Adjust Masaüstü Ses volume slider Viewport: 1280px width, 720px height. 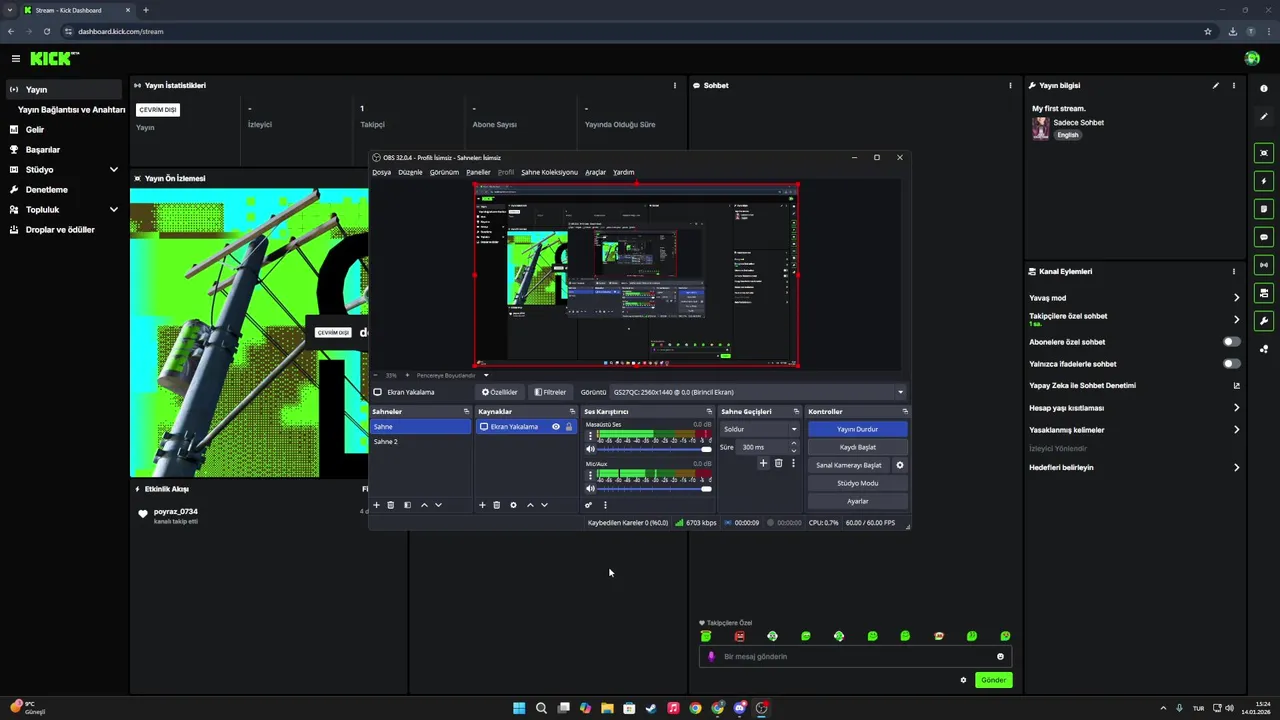655,449
